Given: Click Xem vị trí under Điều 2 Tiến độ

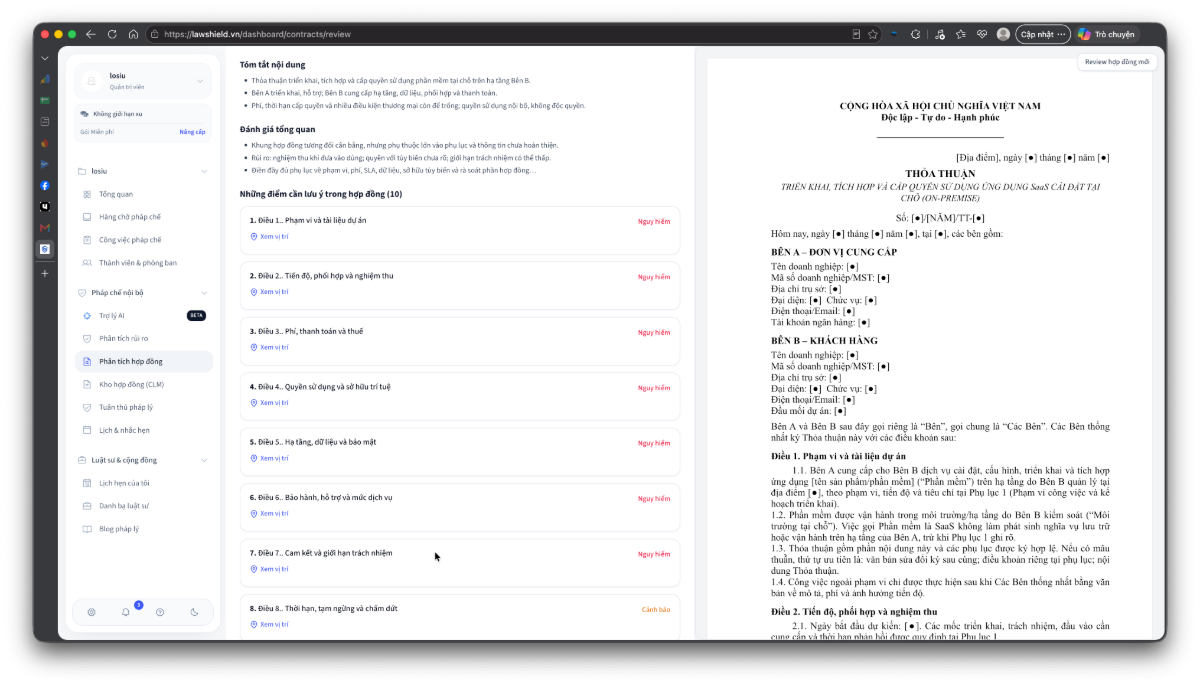Looking at the screenshot, I should pyautogui.click(x=269, y=292).
